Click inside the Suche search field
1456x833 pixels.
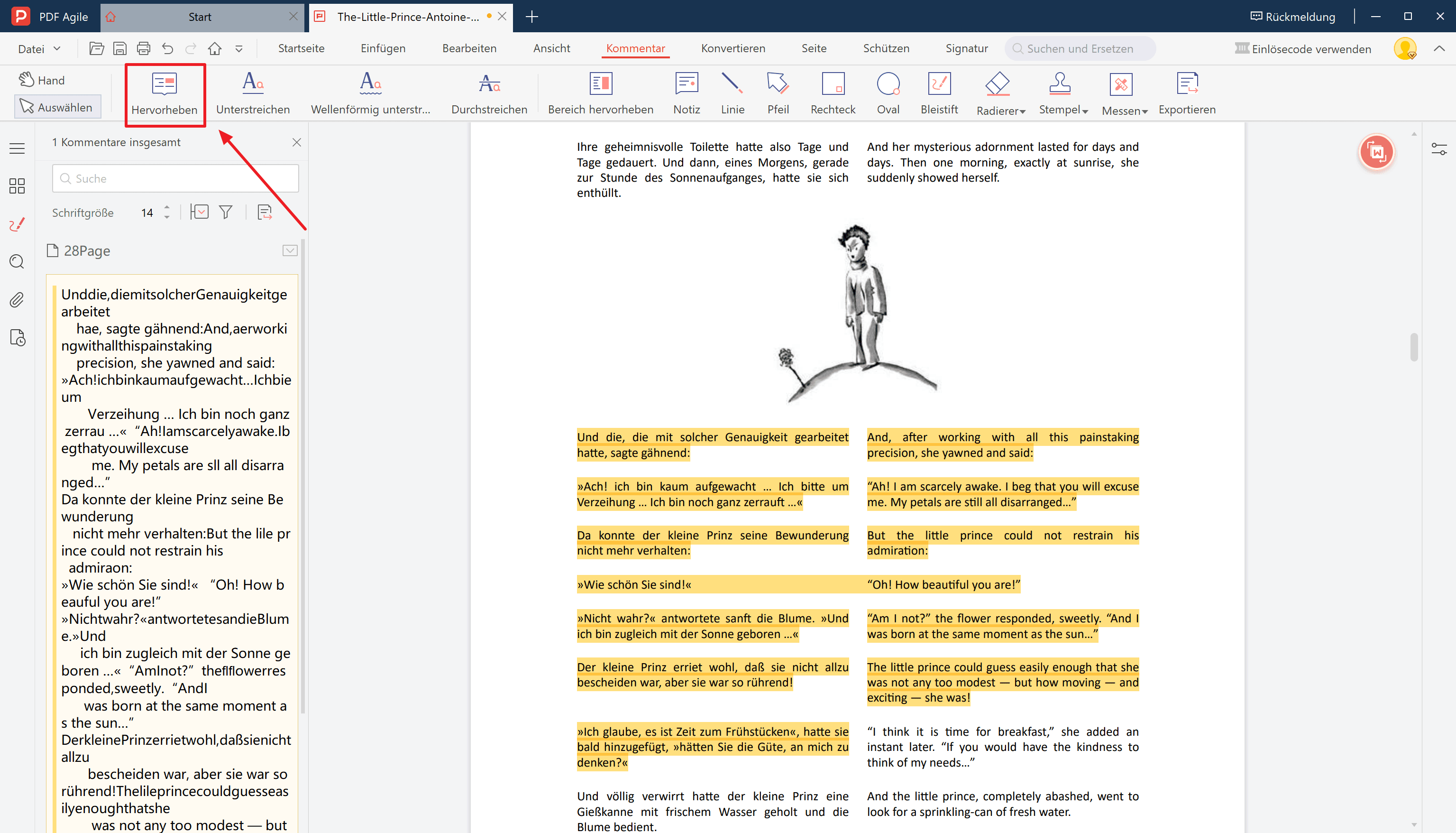click(175, 178)
